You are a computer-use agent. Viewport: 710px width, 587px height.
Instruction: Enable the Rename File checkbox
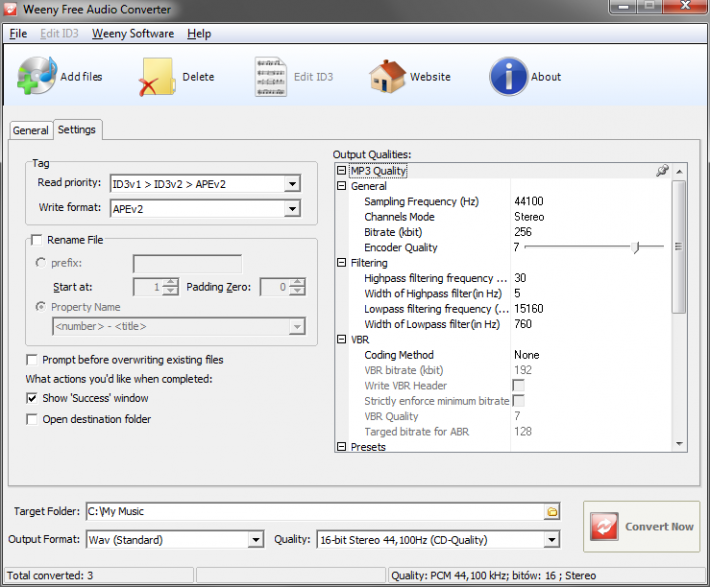click(36, 240)
